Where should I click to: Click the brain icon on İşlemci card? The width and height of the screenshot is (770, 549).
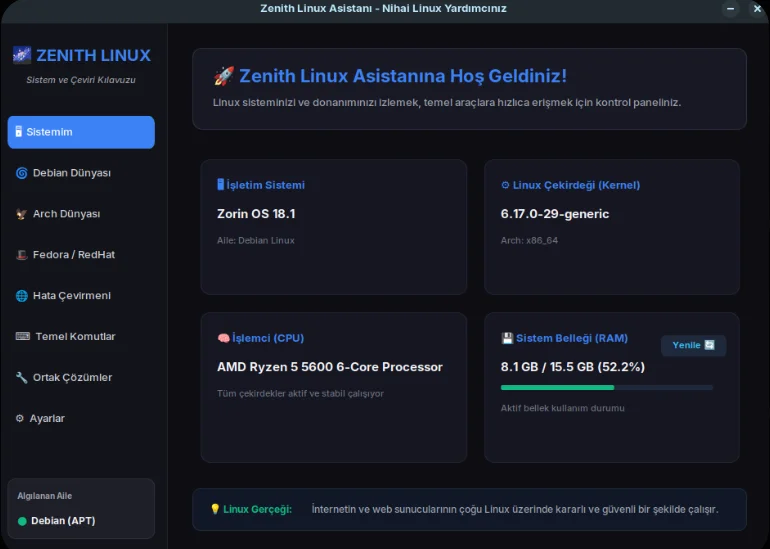click(223, 338)
